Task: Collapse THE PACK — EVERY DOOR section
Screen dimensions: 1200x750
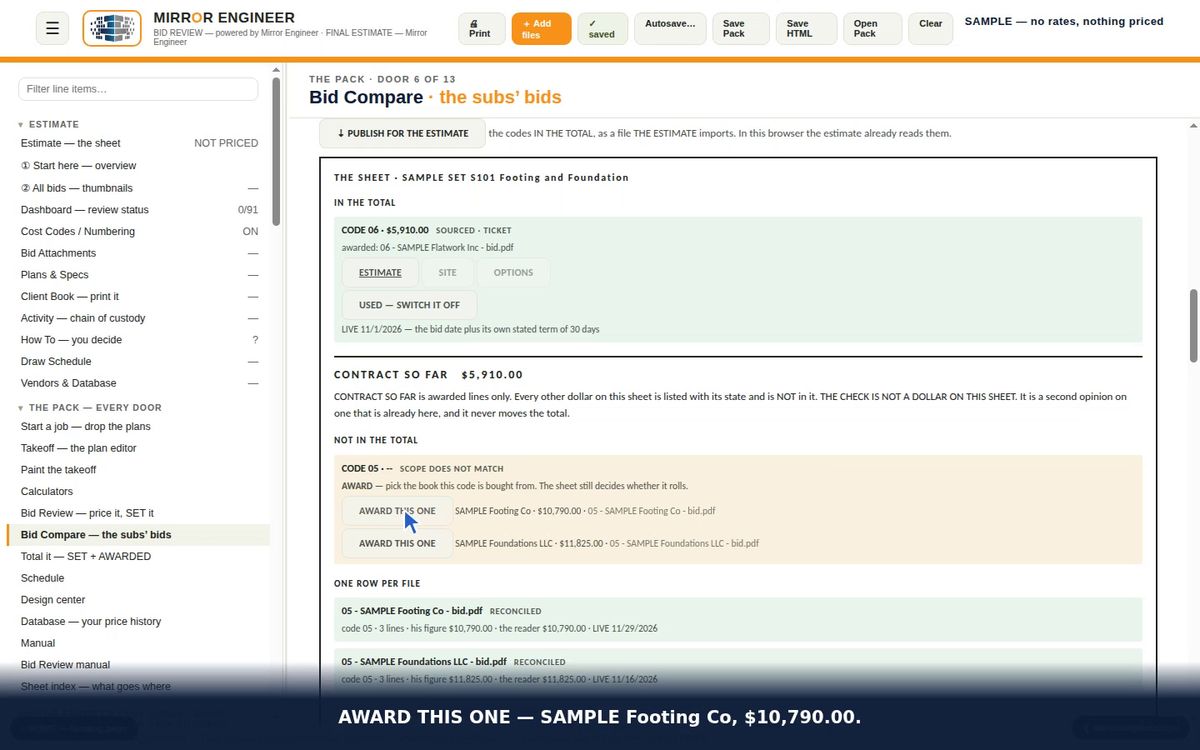Action: 89,408
